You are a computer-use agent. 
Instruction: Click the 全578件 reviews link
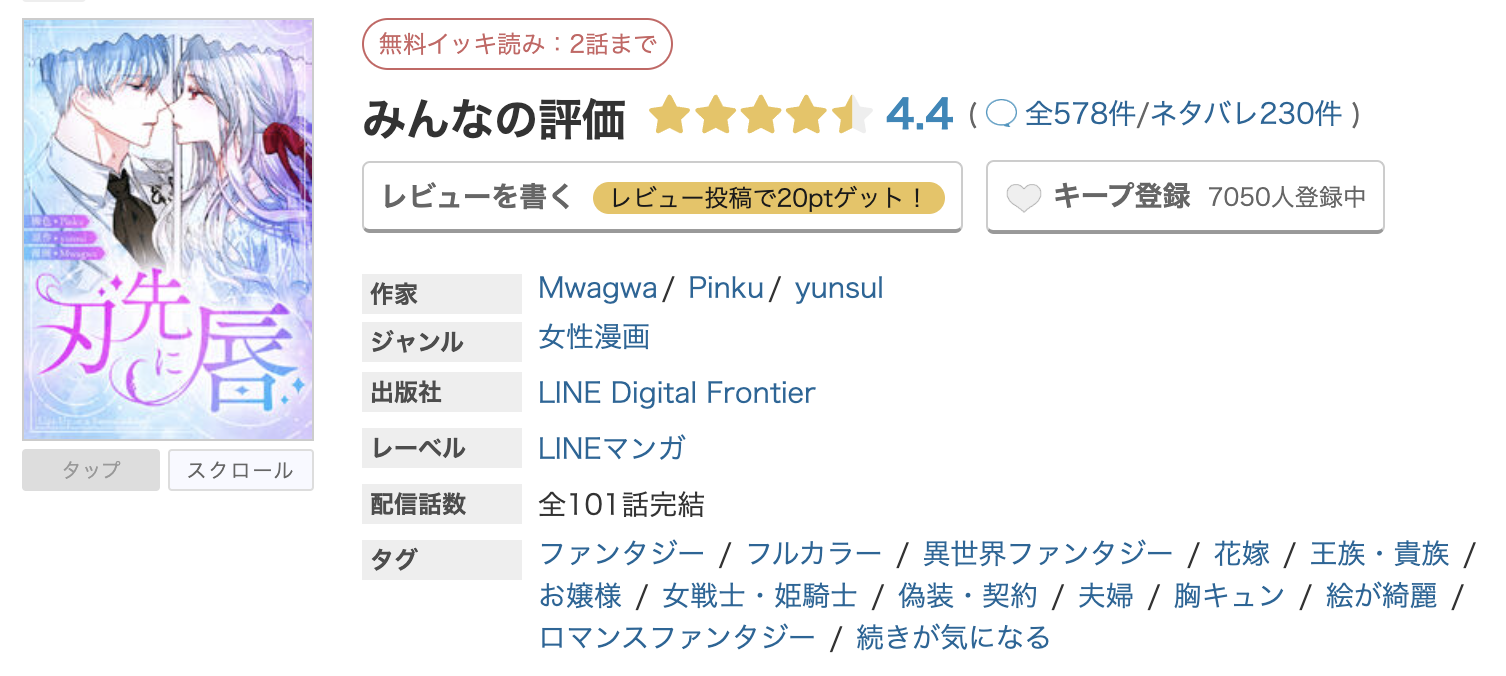coord(1080,115)
